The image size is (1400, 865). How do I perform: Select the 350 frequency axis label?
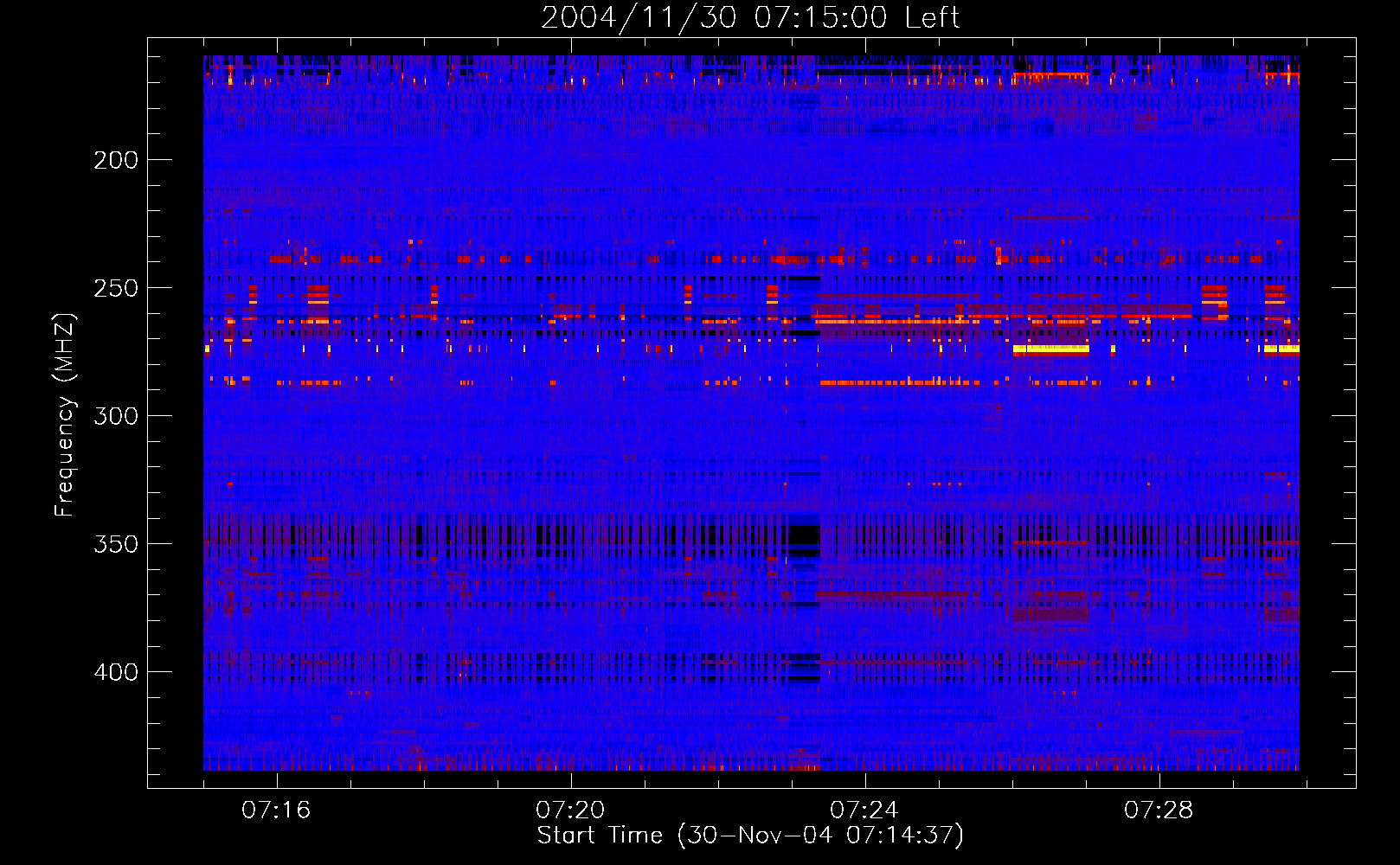pos(116,544)
